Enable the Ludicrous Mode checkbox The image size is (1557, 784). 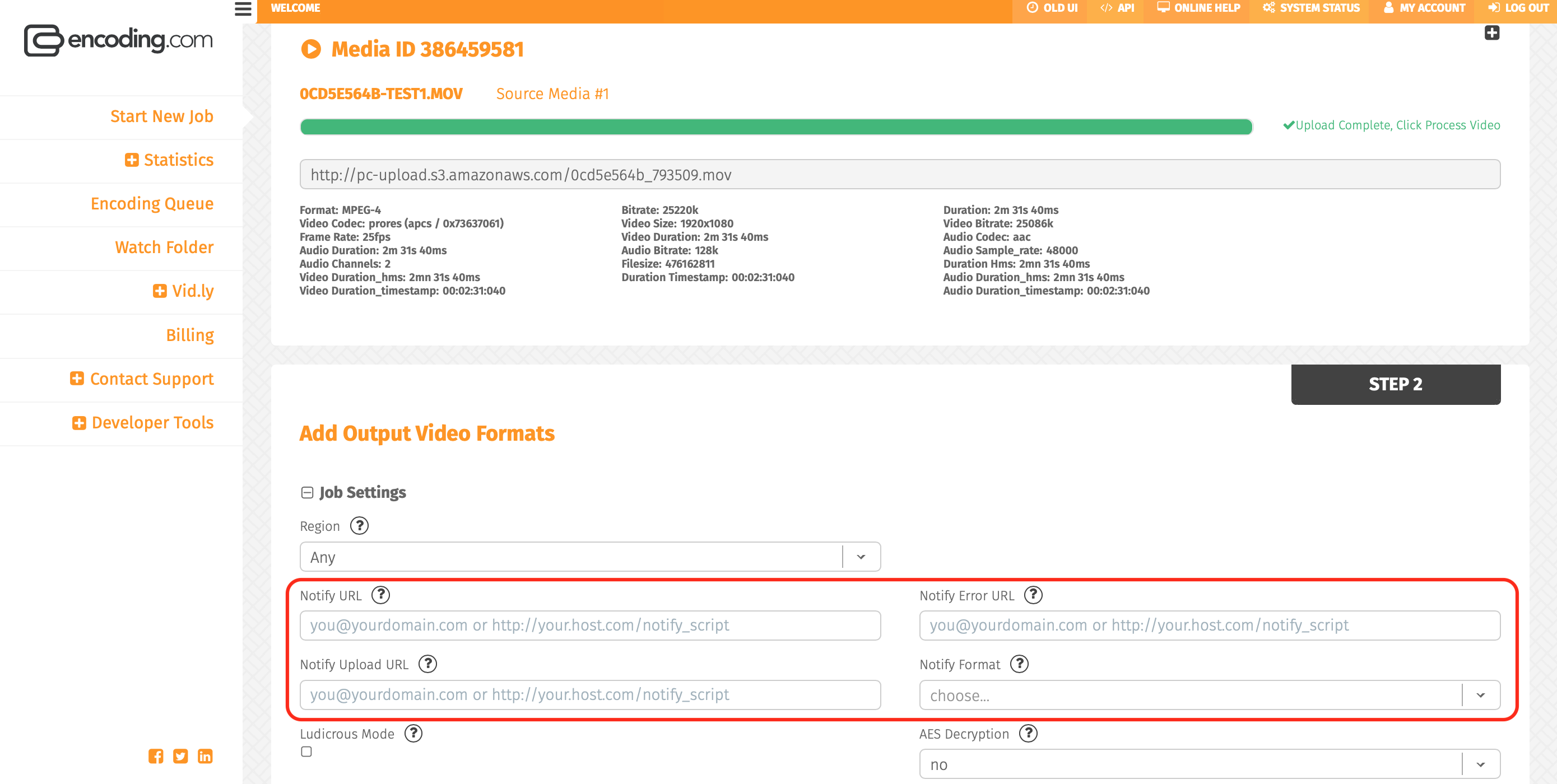point(306,752)
